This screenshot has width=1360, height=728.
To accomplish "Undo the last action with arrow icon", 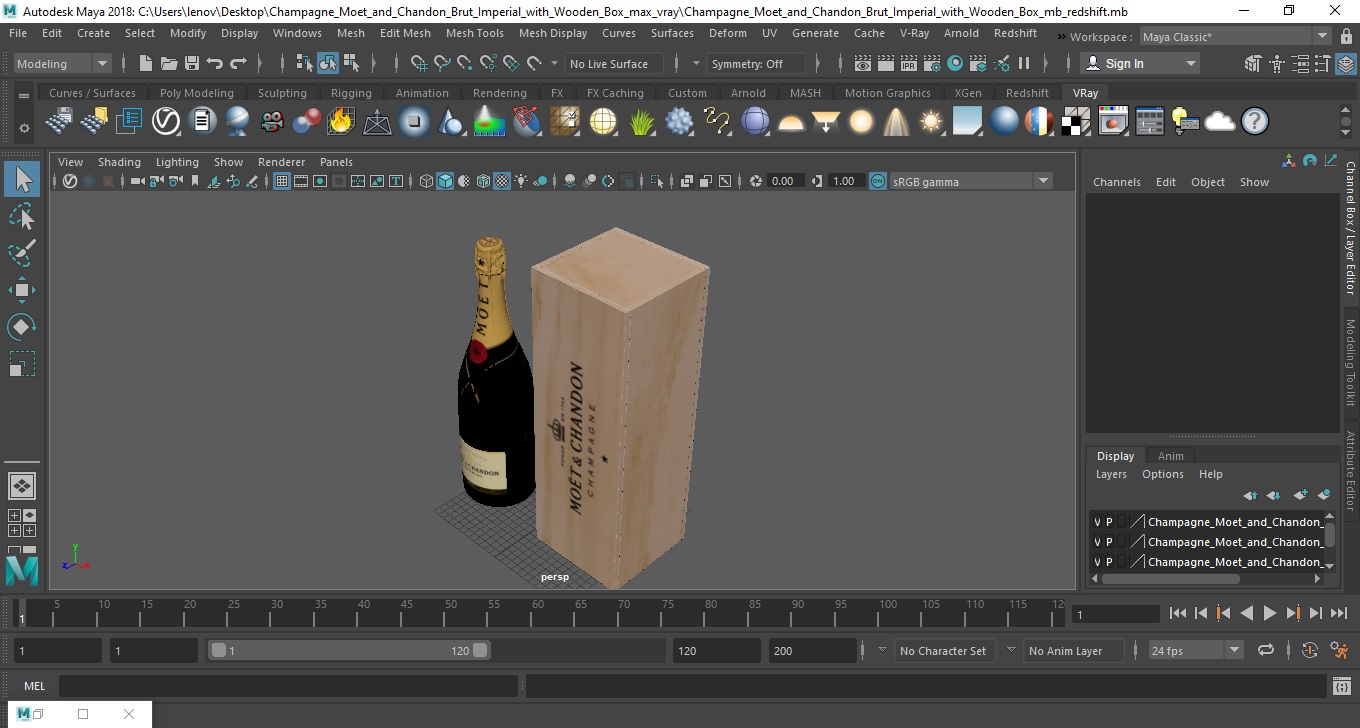I will tap(215, 63).
